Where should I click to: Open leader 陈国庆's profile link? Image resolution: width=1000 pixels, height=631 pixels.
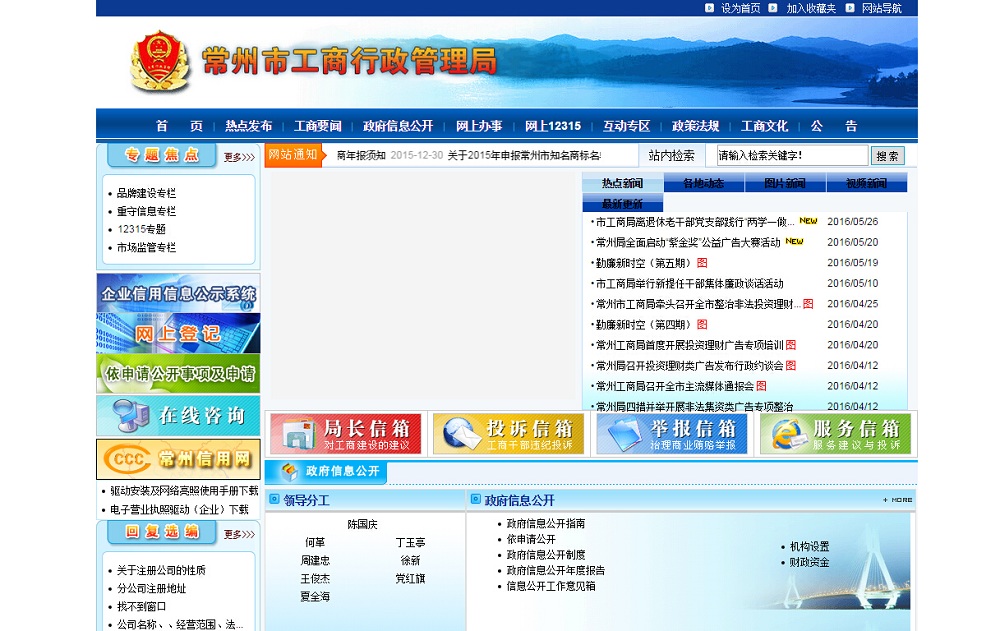362,524
